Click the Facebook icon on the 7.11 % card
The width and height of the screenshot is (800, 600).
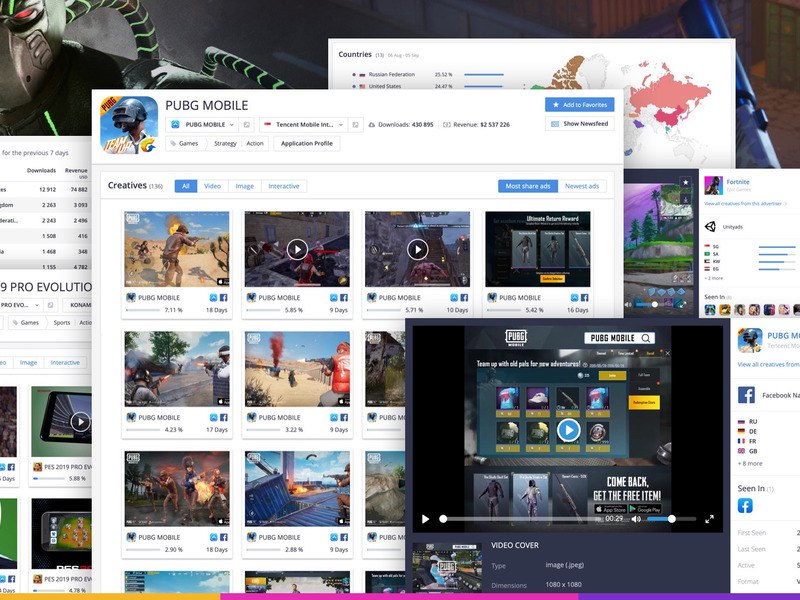tap(223, 297)
